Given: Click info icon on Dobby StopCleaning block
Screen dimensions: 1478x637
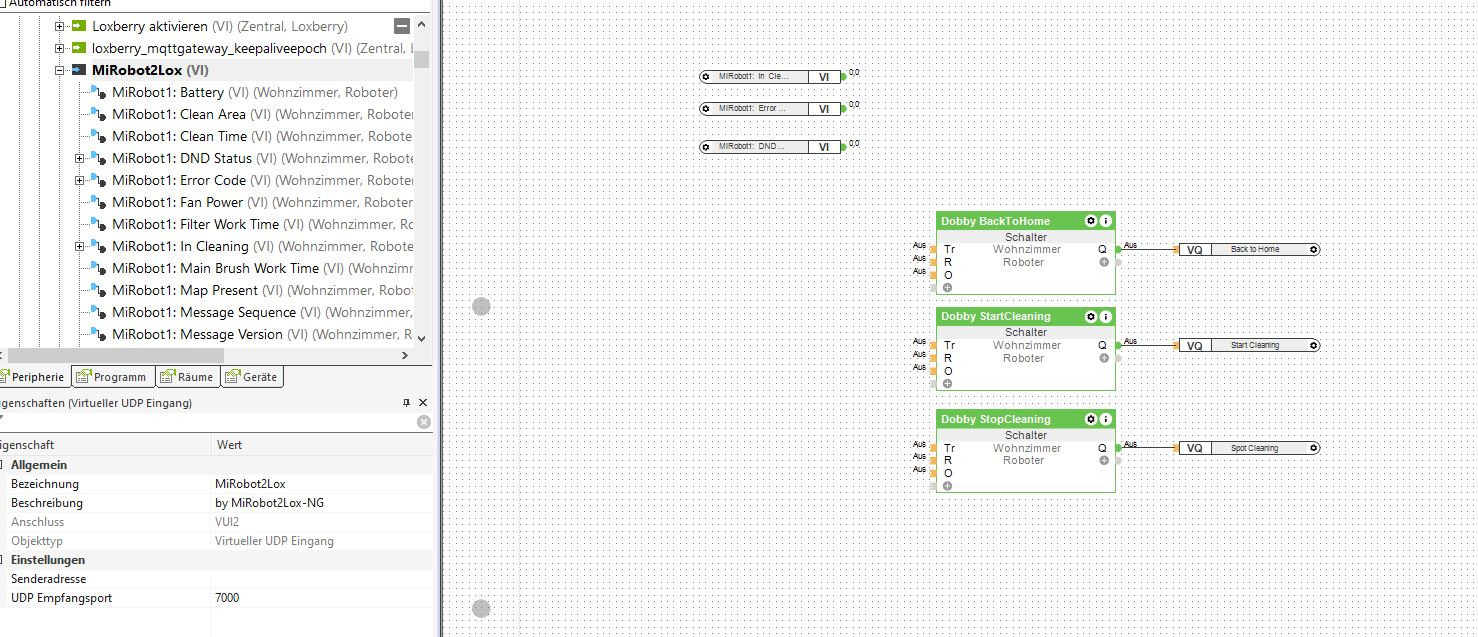Looking at the screenshot, I should (x=1106, y=420).
